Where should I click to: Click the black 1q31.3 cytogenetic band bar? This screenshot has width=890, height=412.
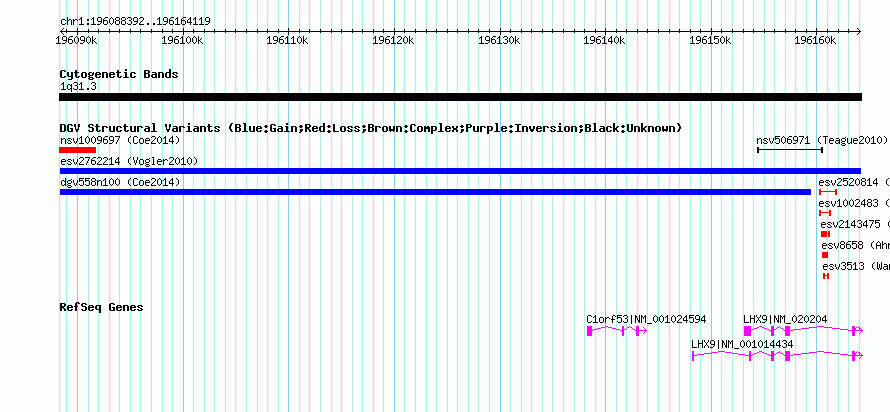point(460,97)
